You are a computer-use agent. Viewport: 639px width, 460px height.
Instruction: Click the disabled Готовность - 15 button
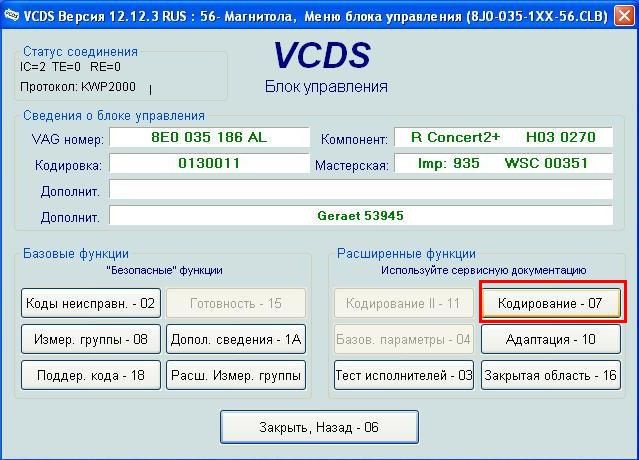tap(236, 303)
